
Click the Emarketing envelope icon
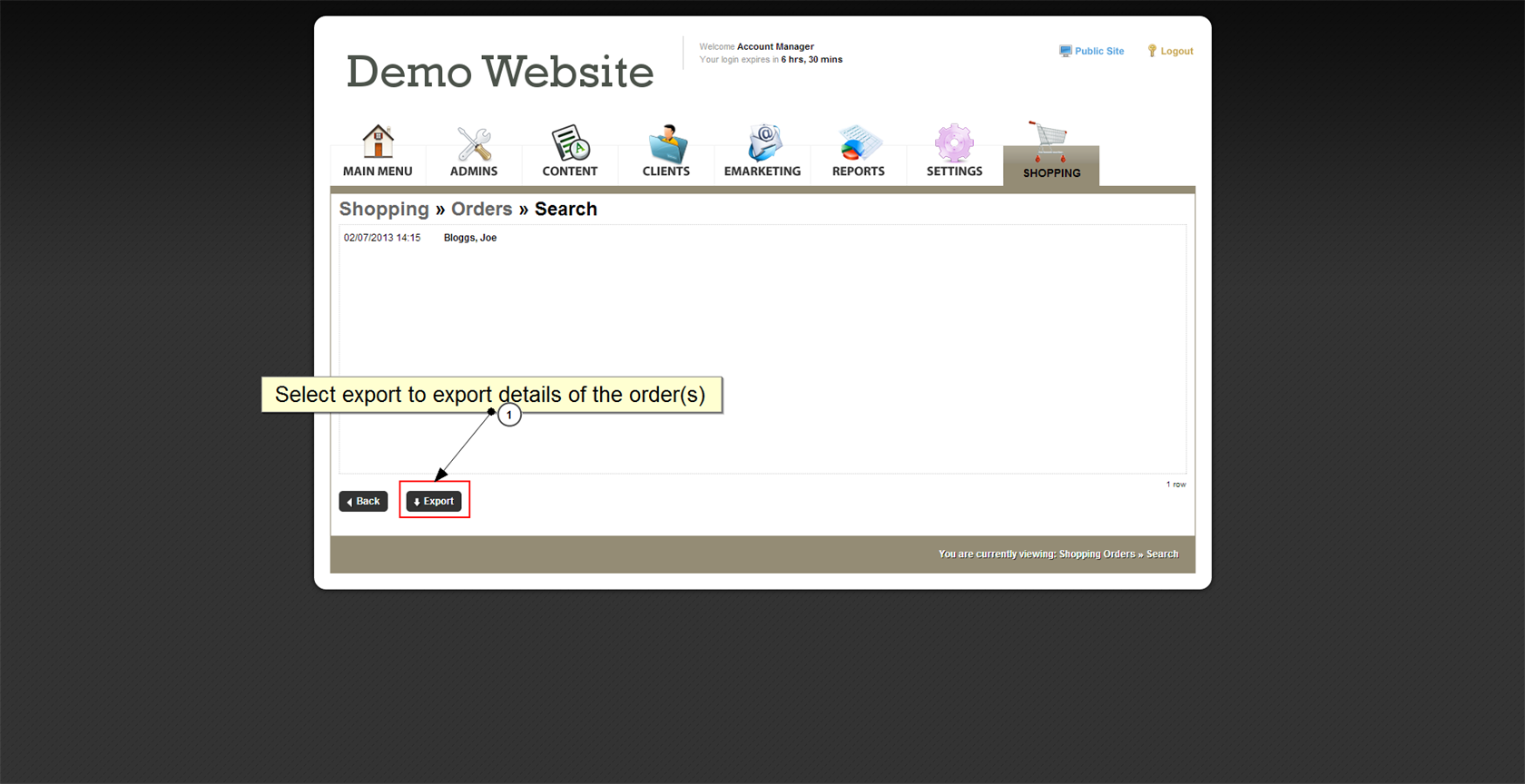tap(763, 143)
